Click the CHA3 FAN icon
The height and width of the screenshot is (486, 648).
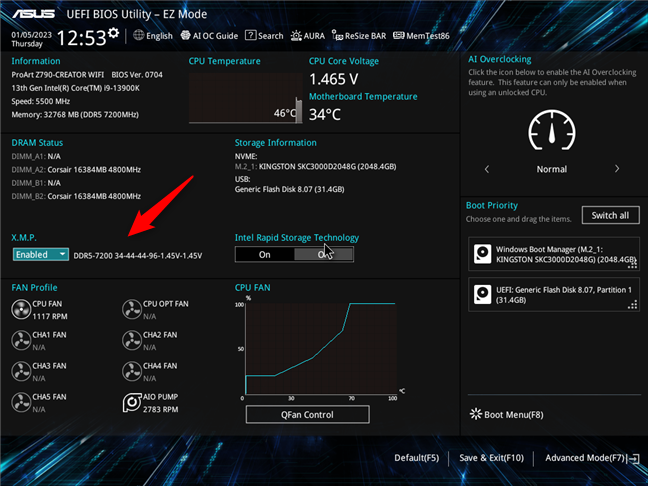click(x=21, y=372)
